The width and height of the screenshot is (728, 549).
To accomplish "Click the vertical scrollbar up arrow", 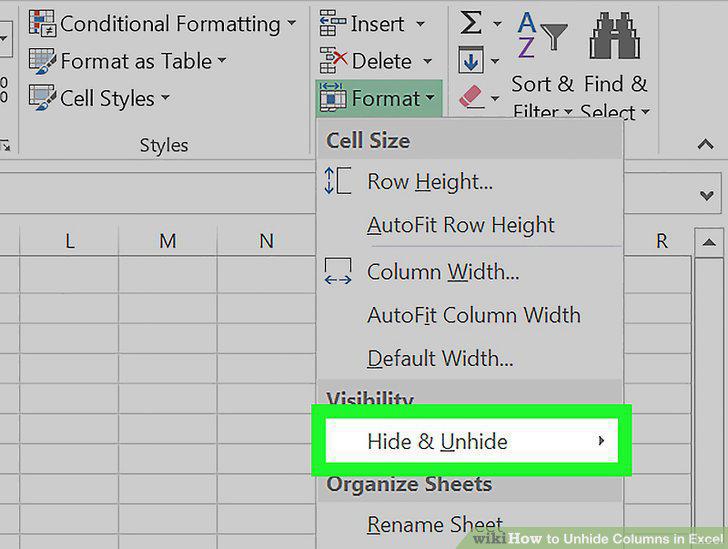I will pyautogui.click(x=708, y=242).
